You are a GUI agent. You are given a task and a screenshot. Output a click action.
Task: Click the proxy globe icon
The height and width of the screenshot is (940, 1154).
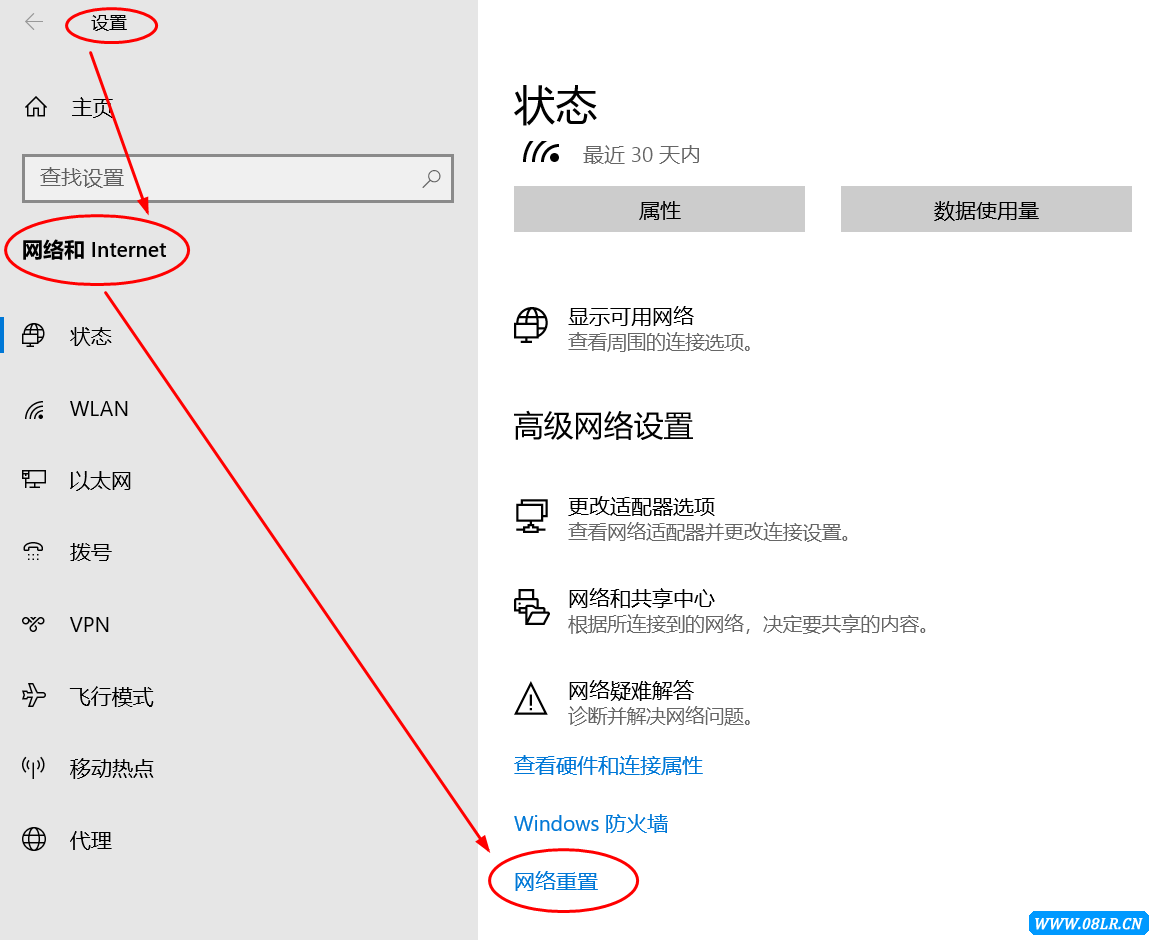(33, 839)
